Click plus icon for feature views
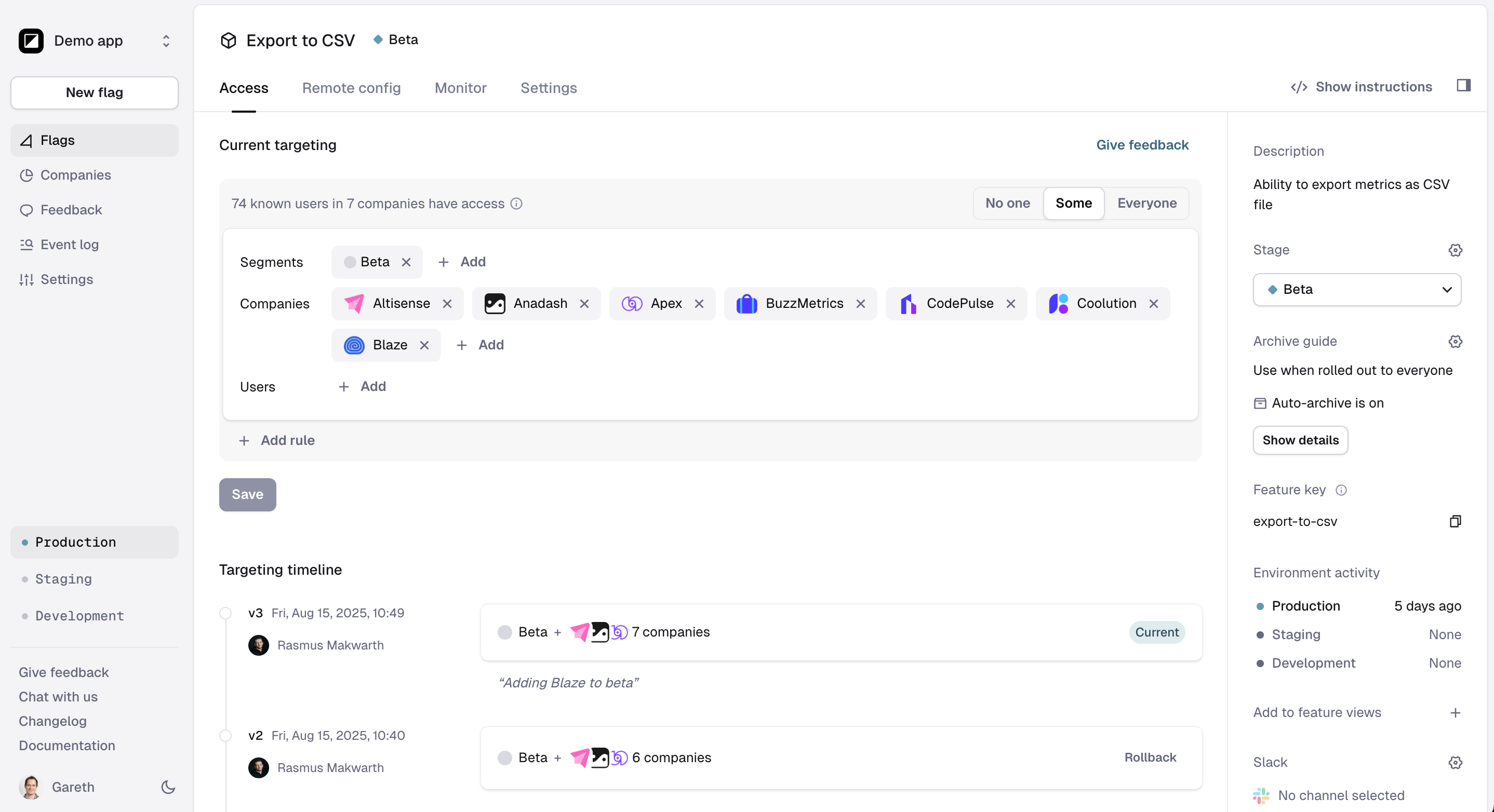This screenshot has height=812, width=1494. click(1455, 712)
